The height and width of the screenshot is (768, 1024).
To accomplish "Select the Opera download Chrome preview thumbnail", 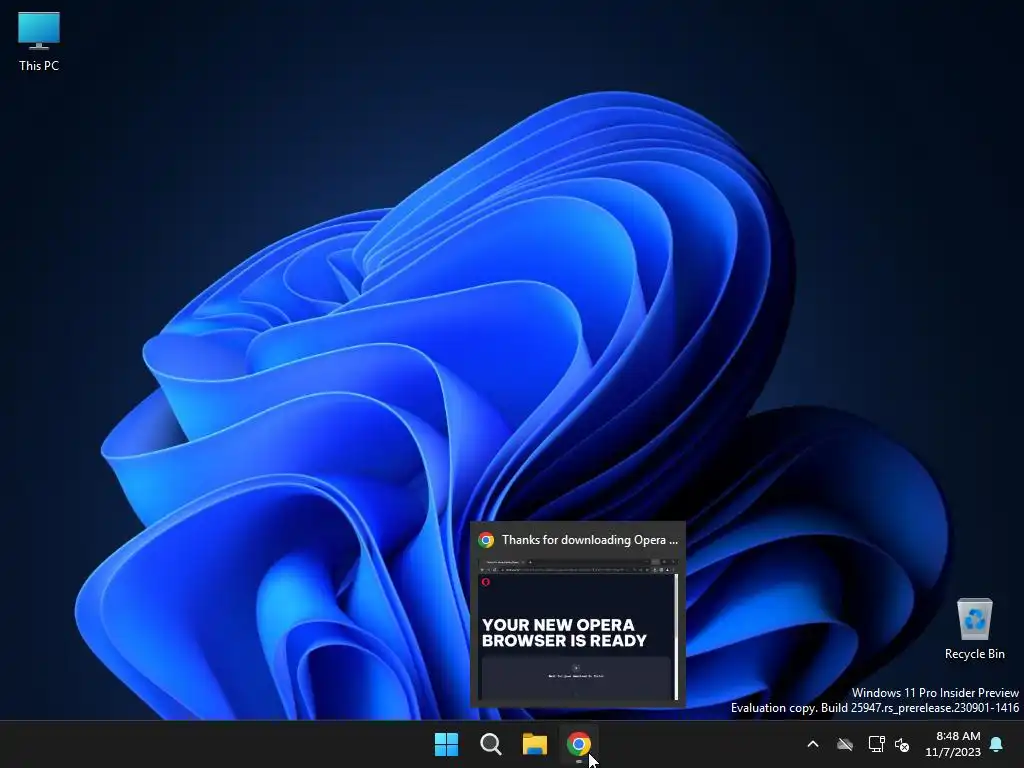I will [x=579, y=628].
